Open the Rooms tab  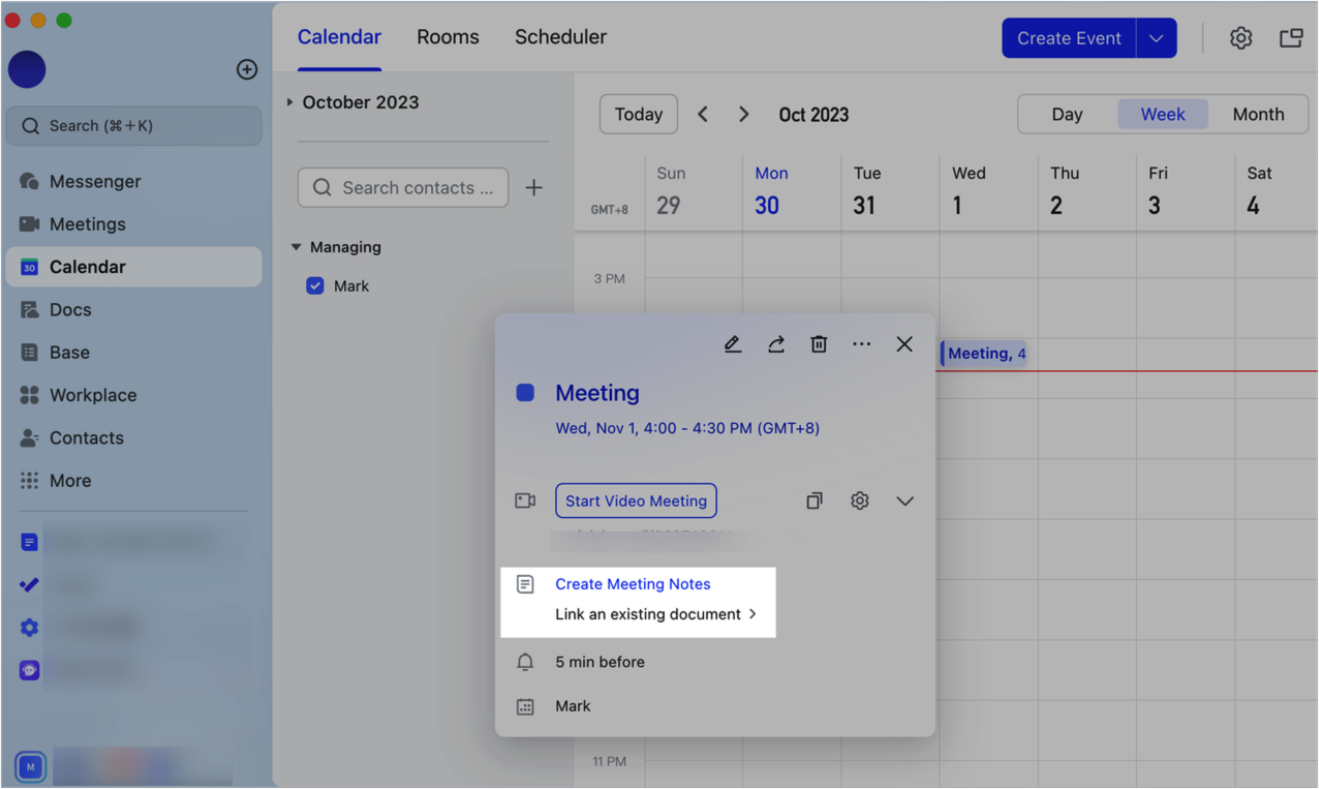point(447,37)
